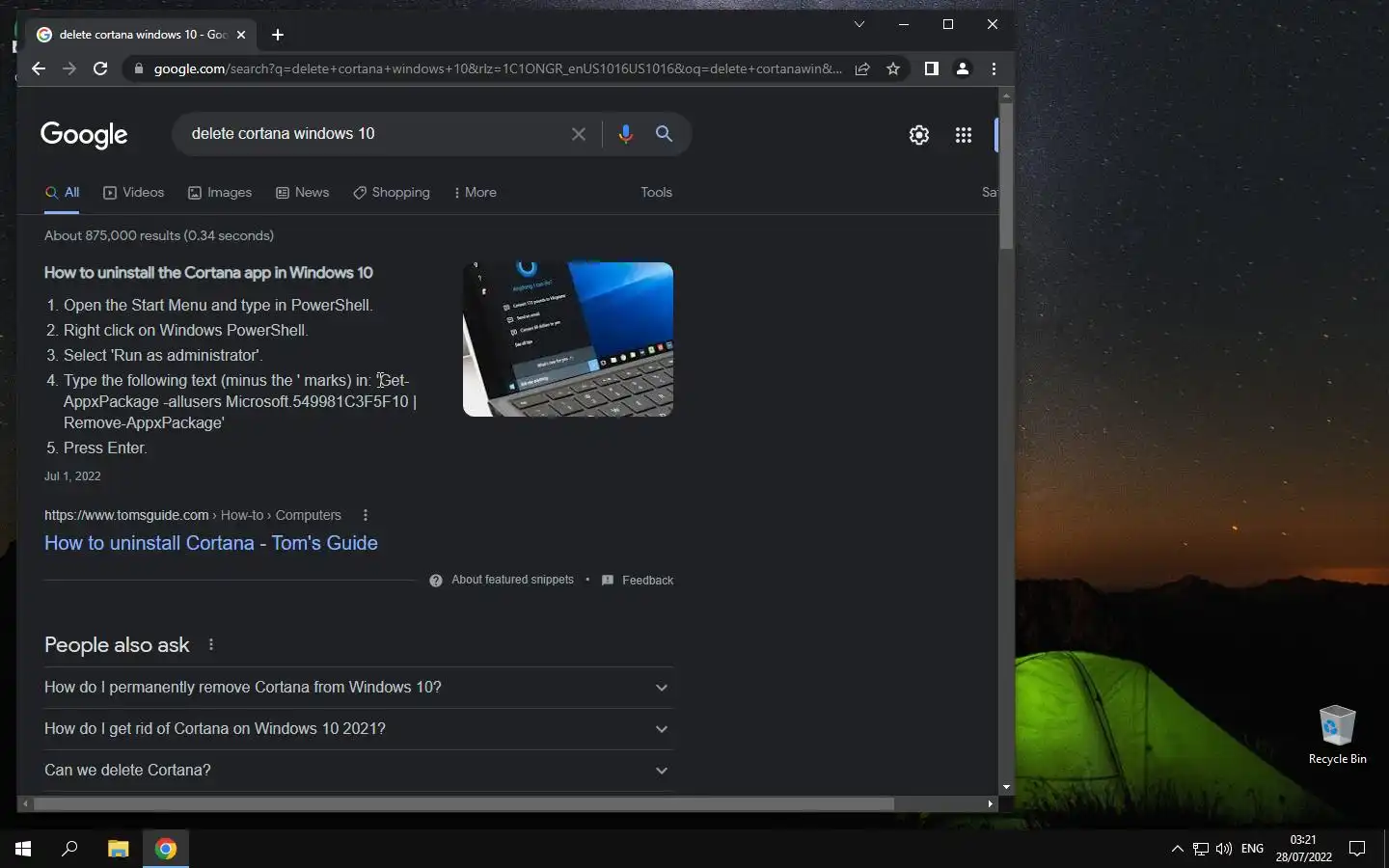The width and height of the screenshot is (1389, 868).
Task: Switch to the Videos results tab
Action: pos(134,193)
